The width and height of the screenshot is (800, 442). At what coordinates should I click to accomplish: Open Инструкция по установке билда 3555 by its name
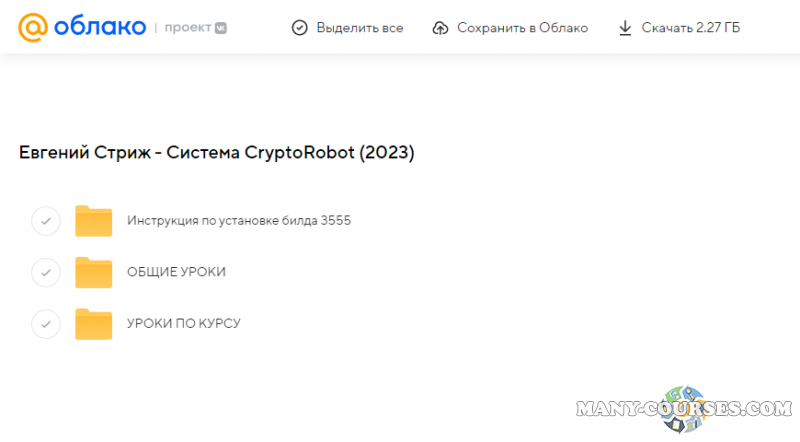239,221
